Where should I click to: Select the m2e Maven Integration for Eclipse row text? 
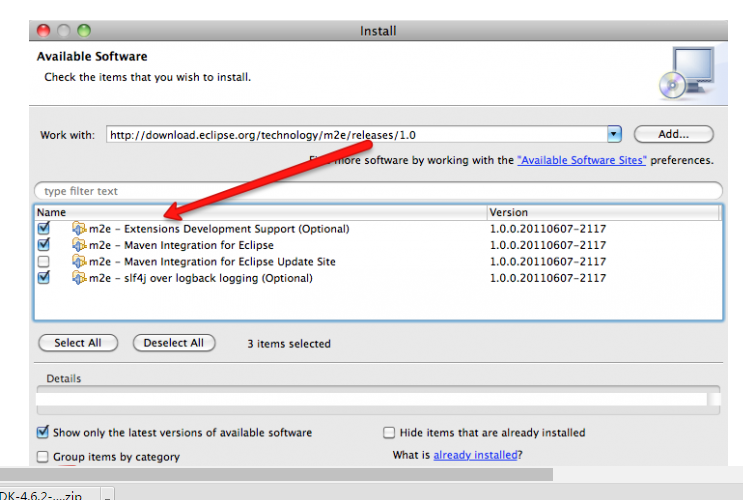[x=181, y=245]
